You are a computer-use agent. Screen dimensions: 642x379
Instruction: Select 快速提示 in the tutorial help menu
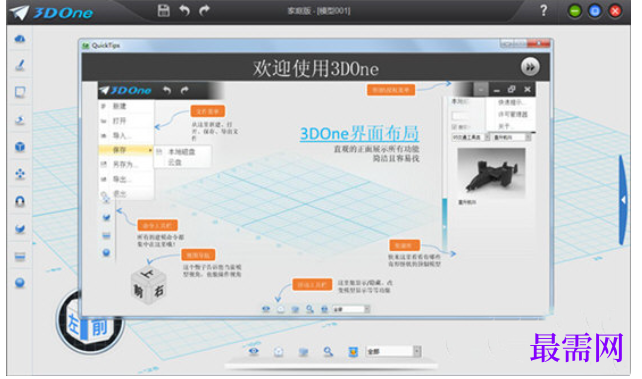point(511,102)
